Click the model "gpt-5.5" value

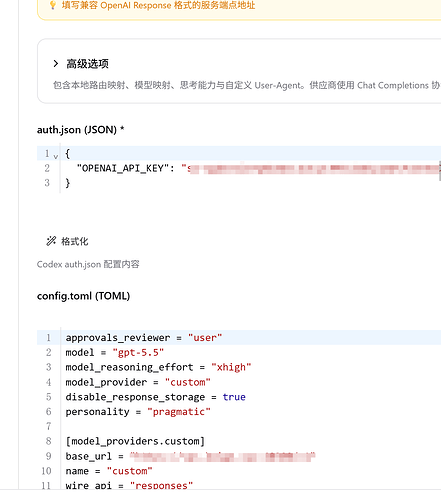tap(138, 352)
